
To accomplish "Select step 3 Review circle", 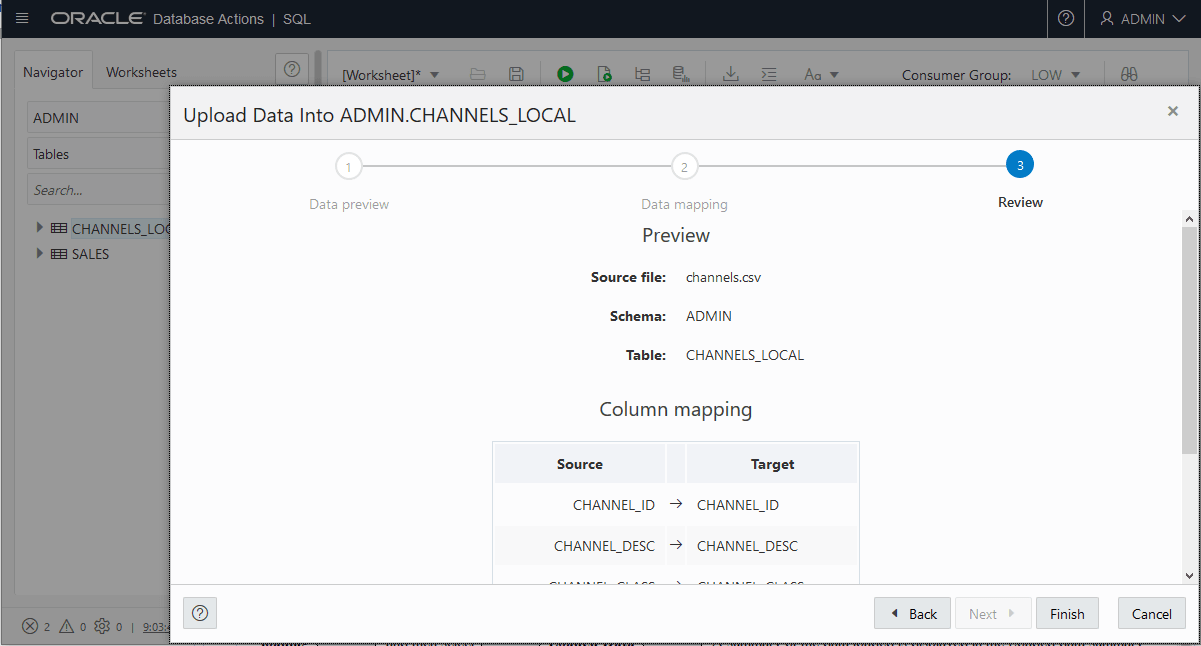I will [x=1020, y=164].
